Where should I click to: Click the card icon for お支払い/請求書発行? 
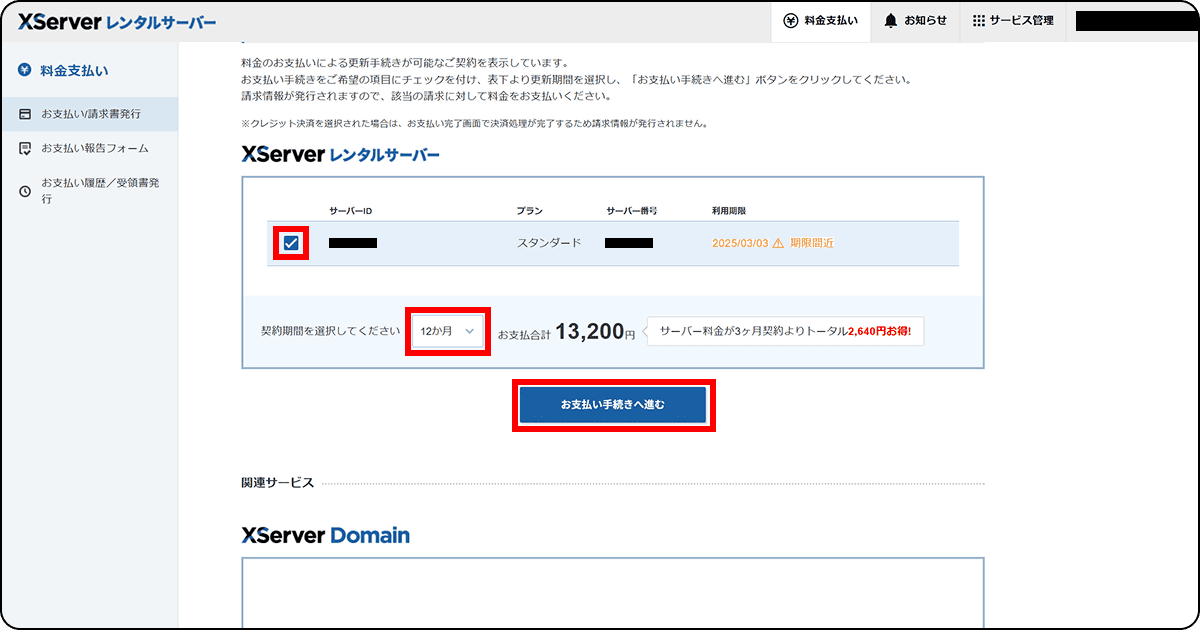click(x=25, y=114)
